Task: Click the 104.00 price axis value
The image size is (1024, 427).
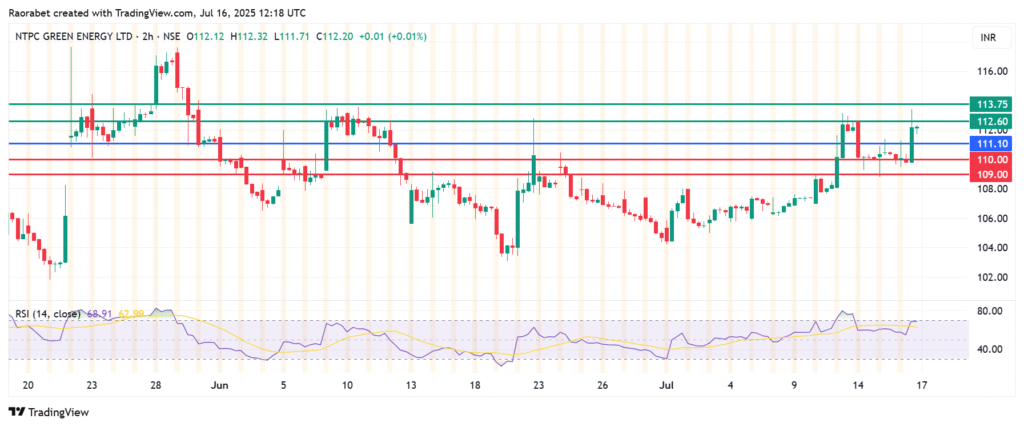Action: pos(991,247)
